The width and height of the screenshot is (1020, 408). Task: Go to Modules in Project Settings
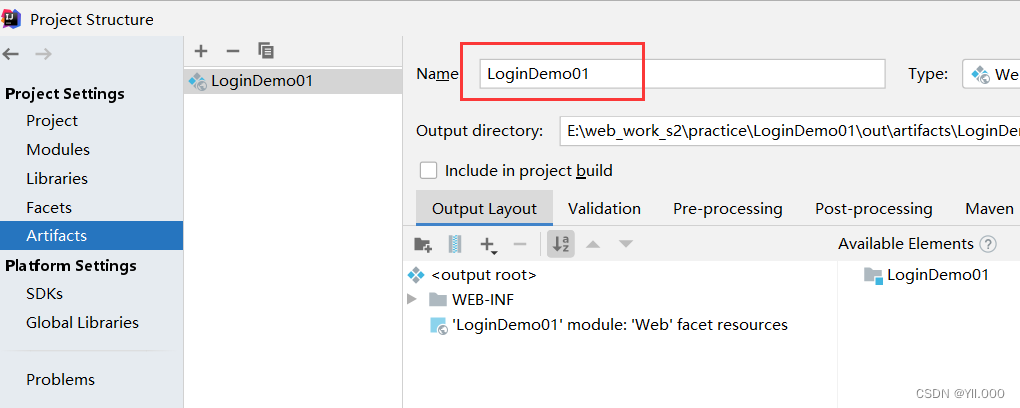point(58,150)
